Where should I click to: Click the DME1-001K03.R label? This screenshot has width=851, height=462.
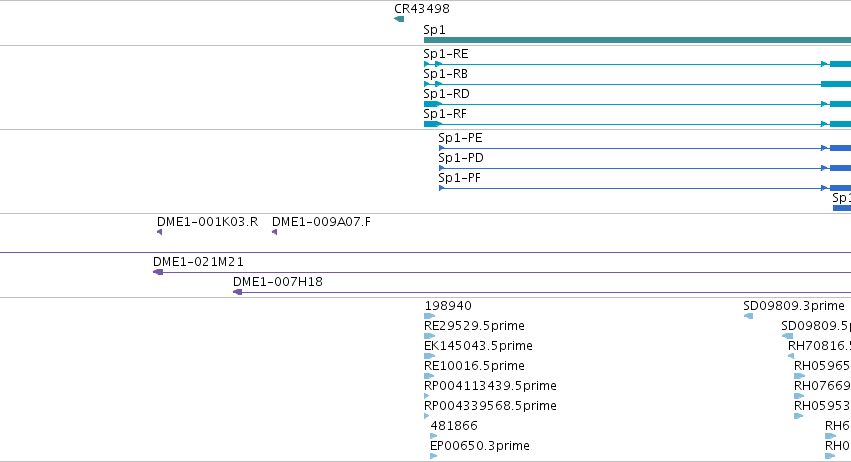tap(207, 222)
